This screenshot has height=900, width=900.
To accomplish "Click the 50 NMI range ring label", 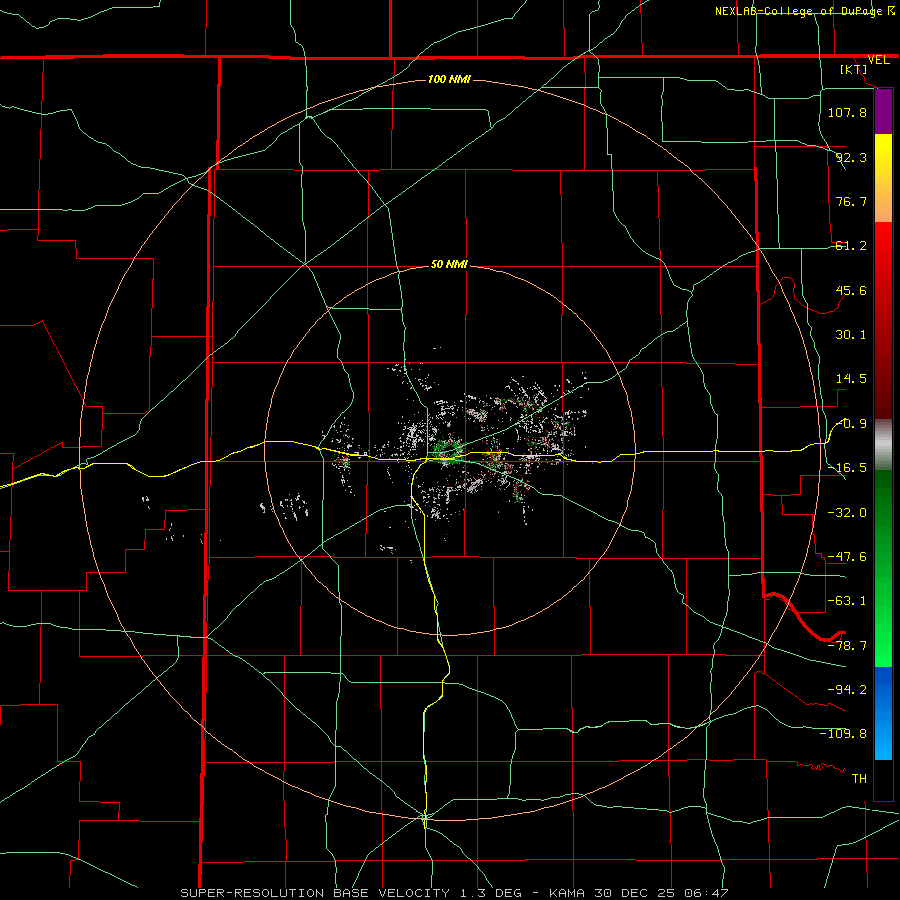I will pyautogui.click(x=449, y=265).
